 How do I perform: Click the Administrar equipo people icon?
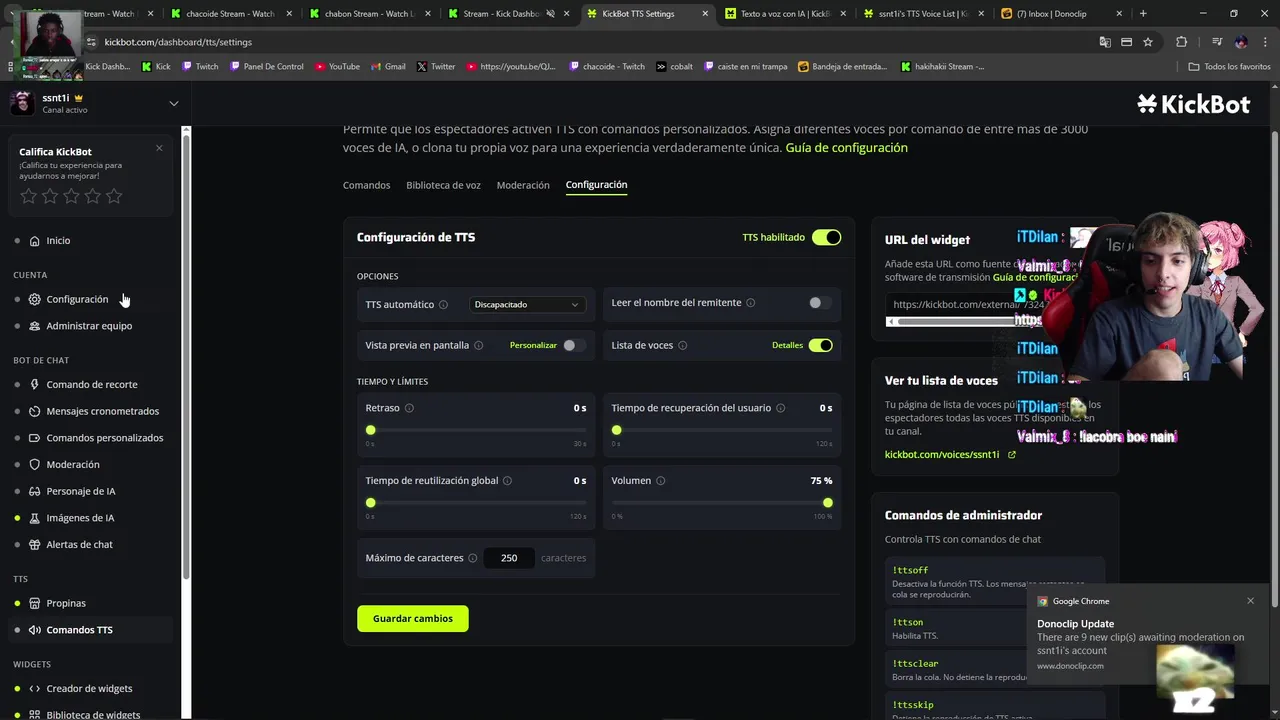(35, 326)
